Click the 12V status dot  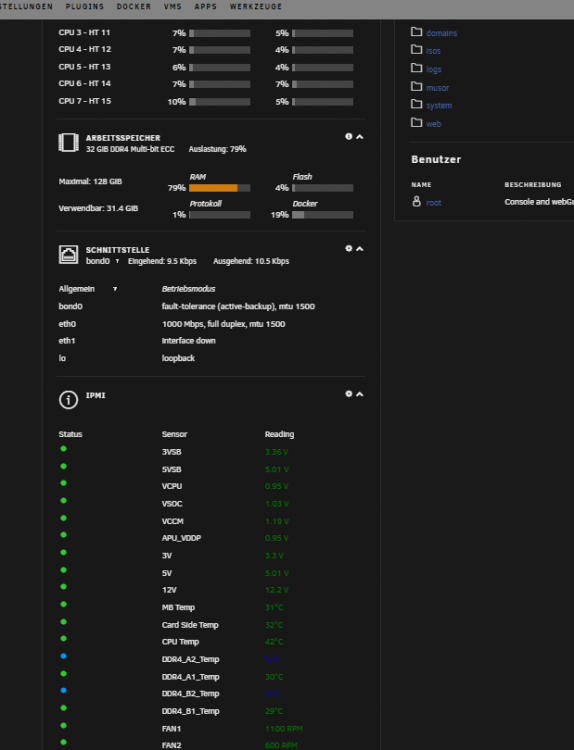click(63, 587)
